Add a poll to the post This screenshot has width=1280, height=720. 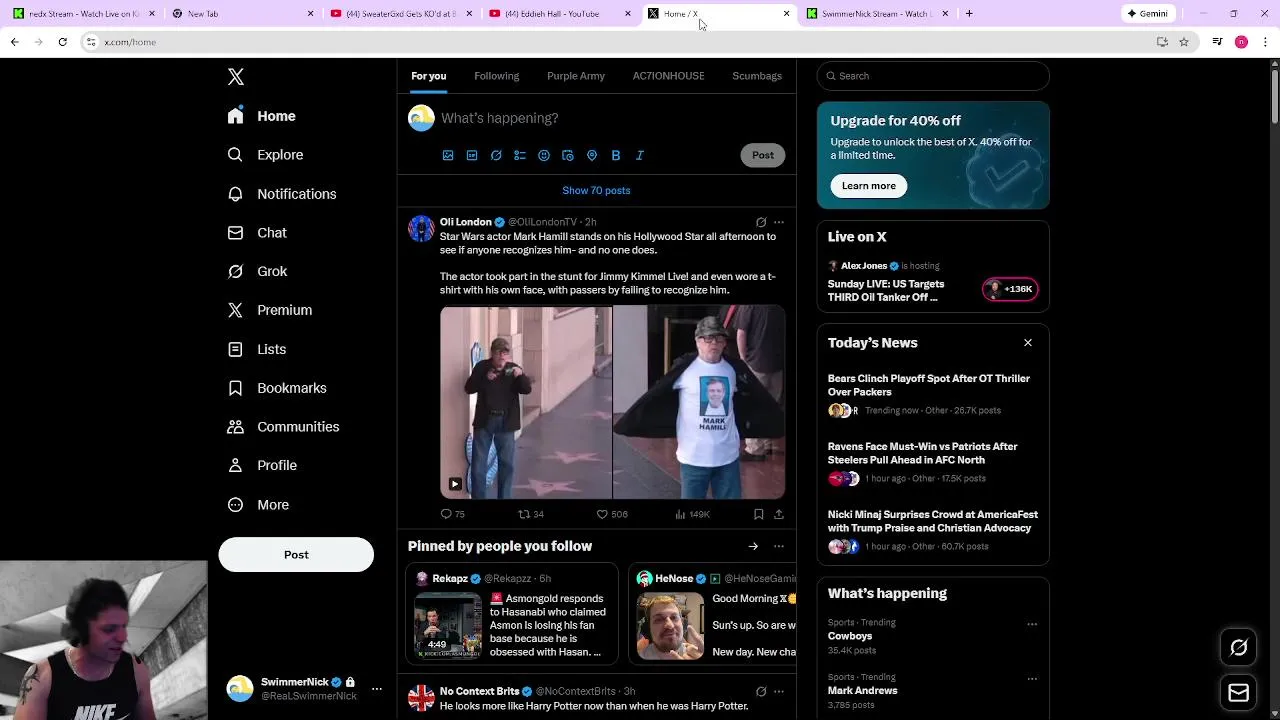coord(520,155)
